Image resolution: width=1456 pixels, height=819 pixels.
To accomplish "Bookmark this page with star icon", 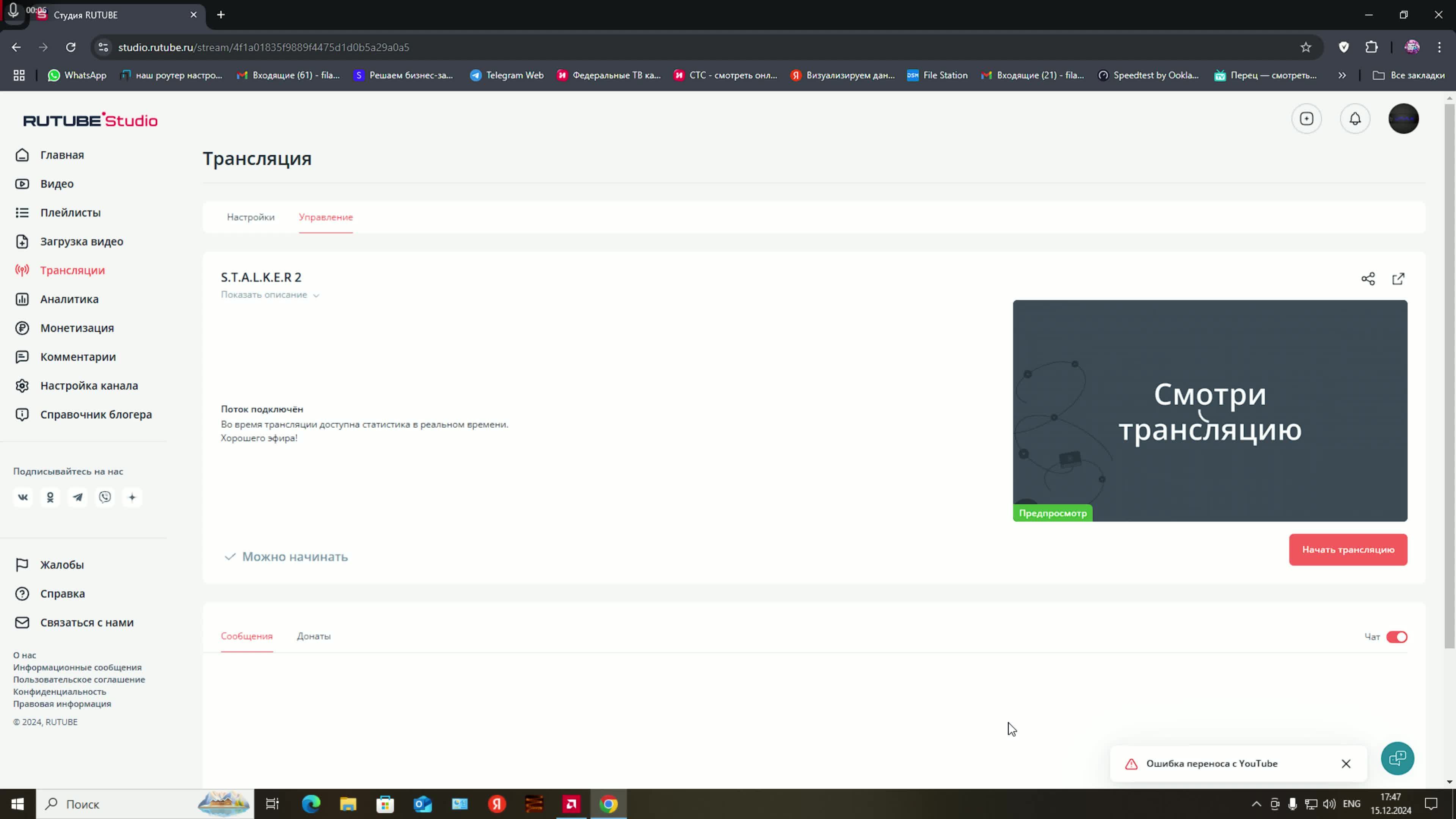I will [x=1305, y=47].
